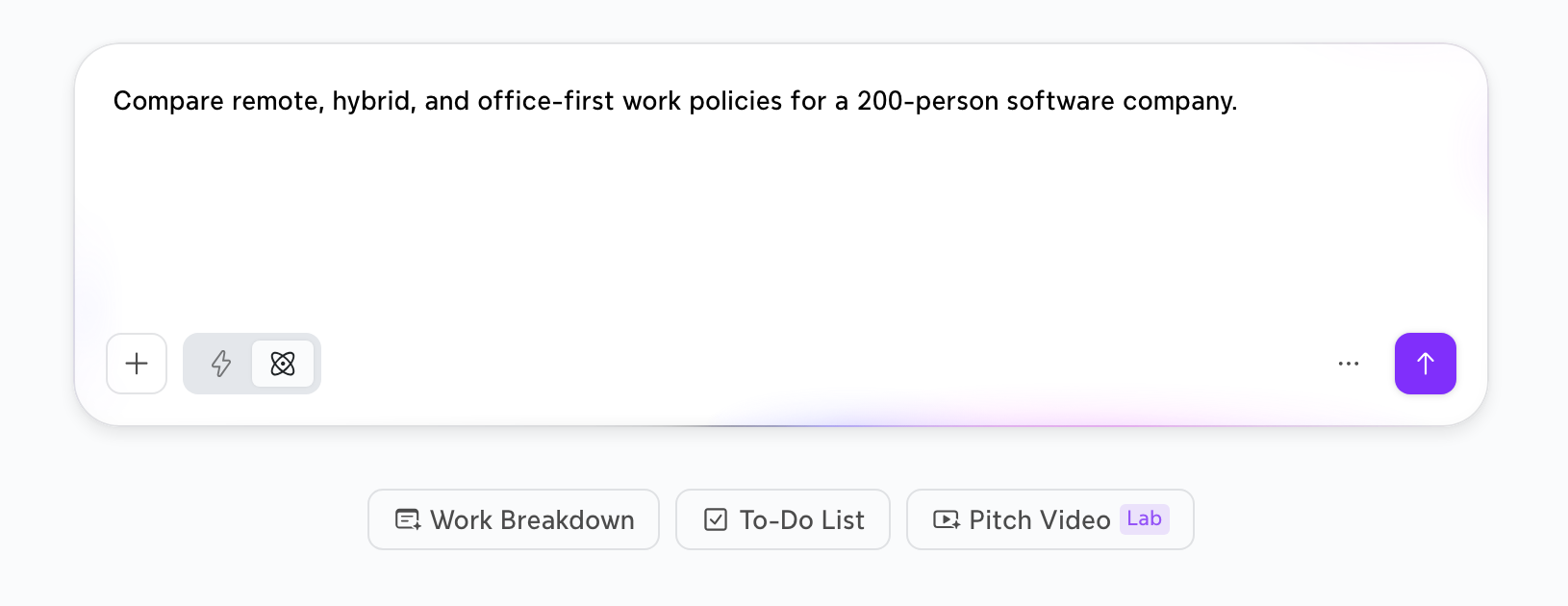Choose the To-Do List suggestion
This screenshot has height=606, width=1568.
pyautogui.click(x=783, y=519)
